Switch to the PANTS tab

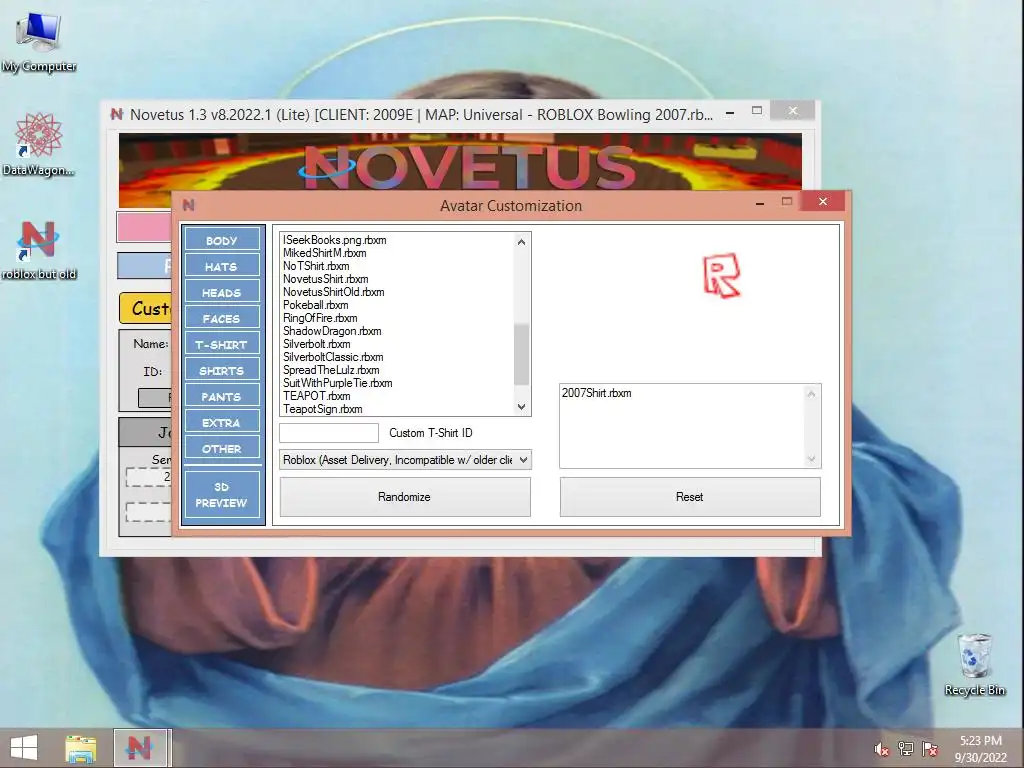pyautogui.click(x=222, y=396)
